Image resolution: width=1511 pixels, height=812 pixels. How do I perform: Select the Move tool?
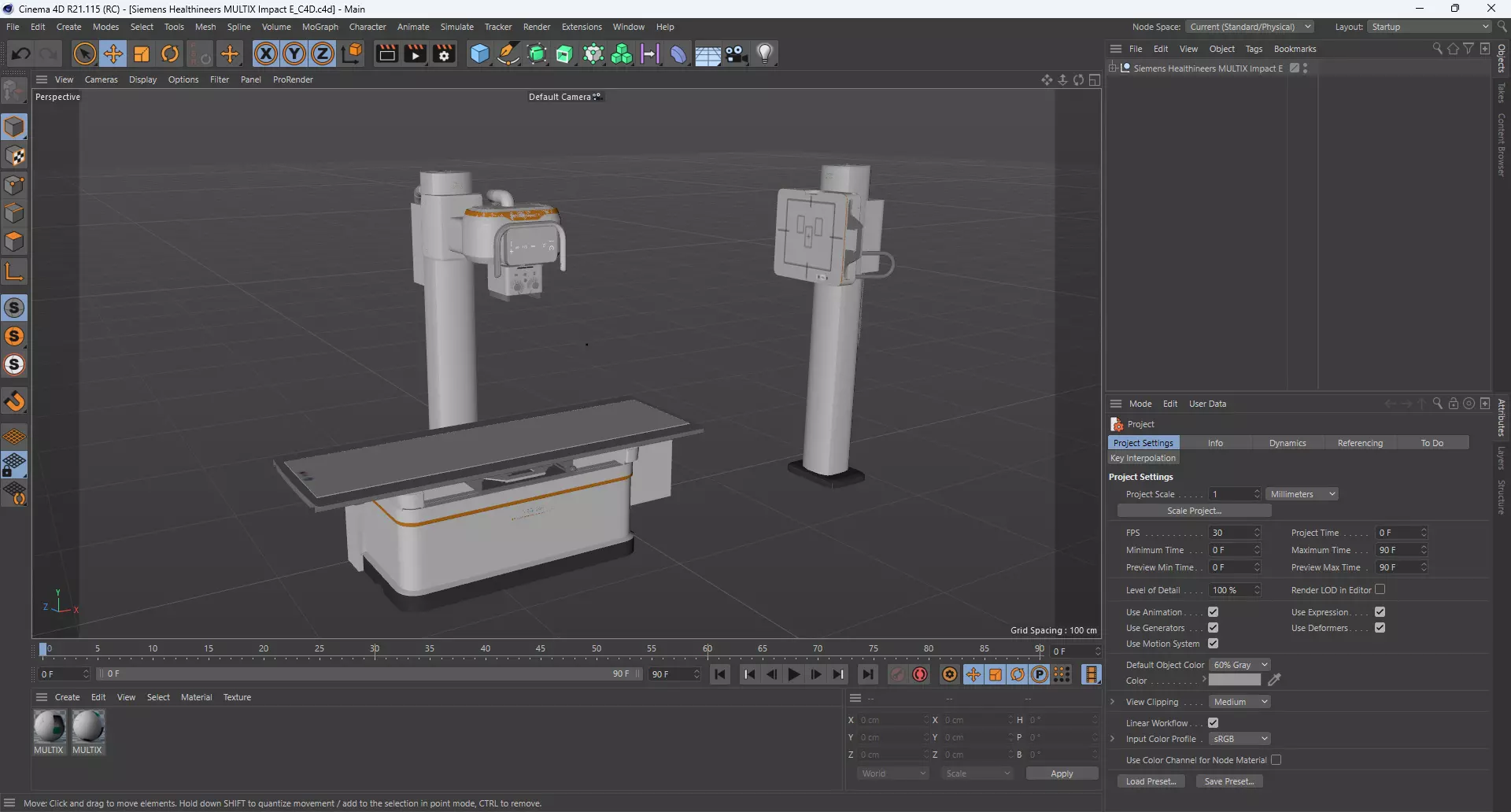(113, 54)
